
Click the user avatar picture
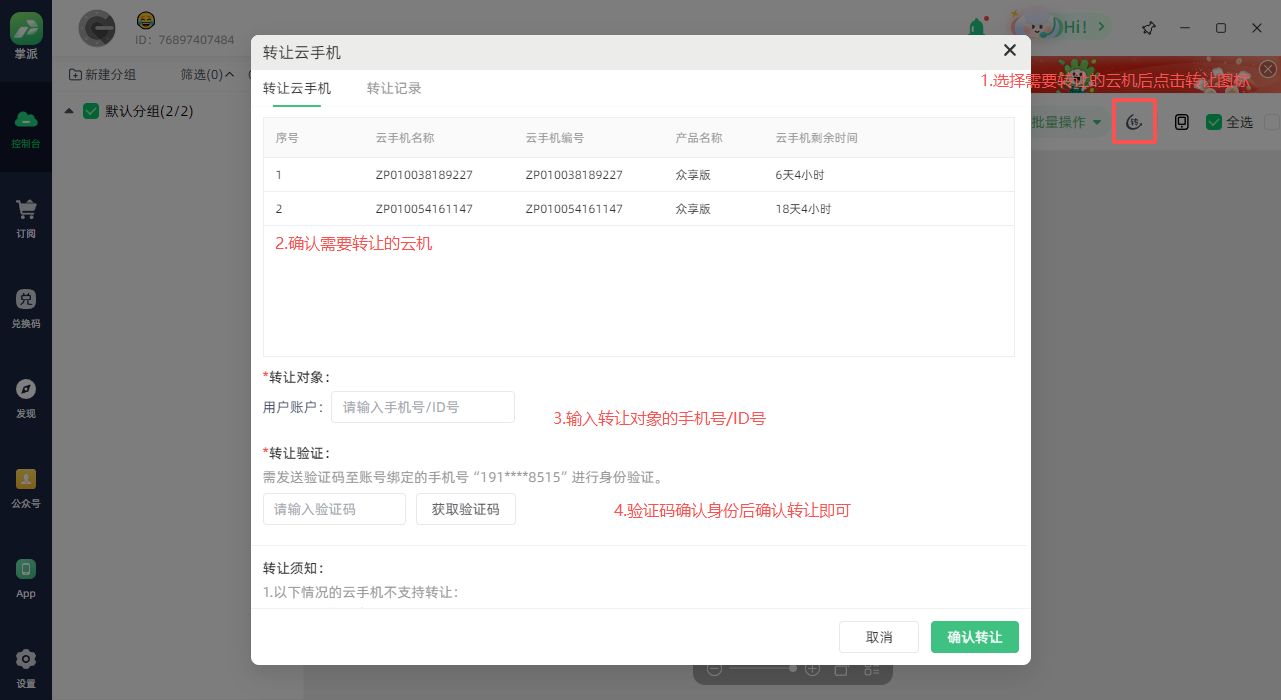point(97,29)
